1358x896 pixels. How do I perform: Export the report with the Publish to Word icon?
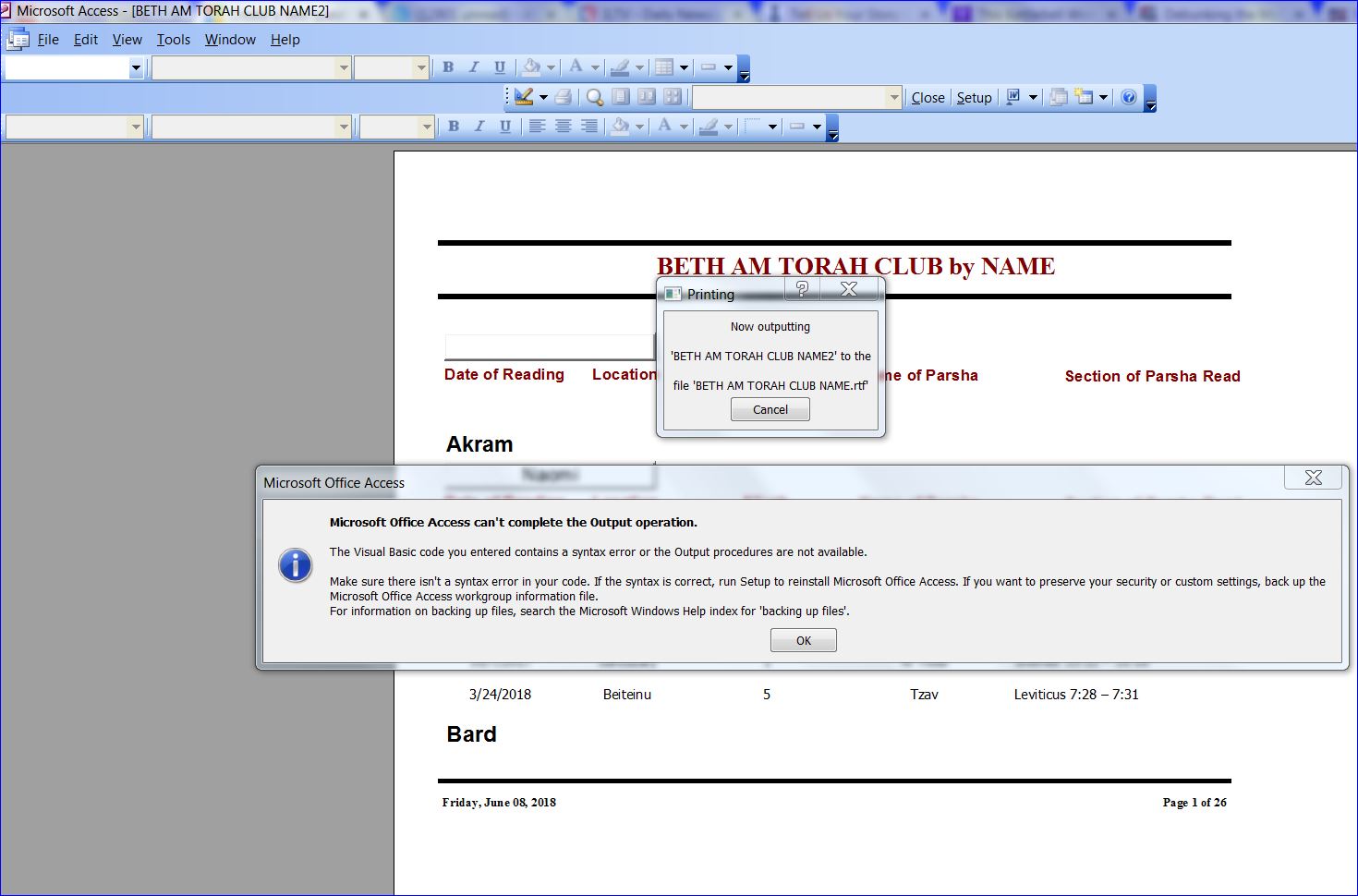click(x=1014, y=97)
